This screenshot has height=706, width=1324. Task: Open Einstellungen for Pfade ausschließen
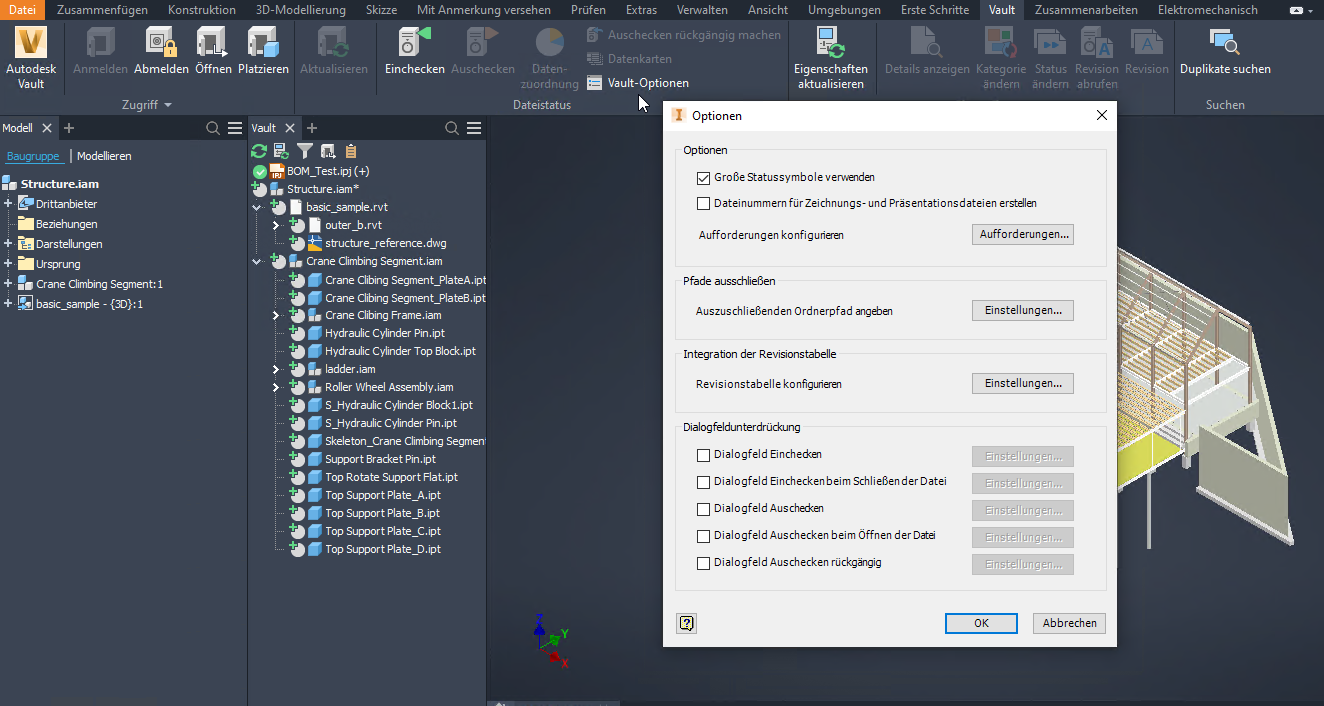point(1023,311)
